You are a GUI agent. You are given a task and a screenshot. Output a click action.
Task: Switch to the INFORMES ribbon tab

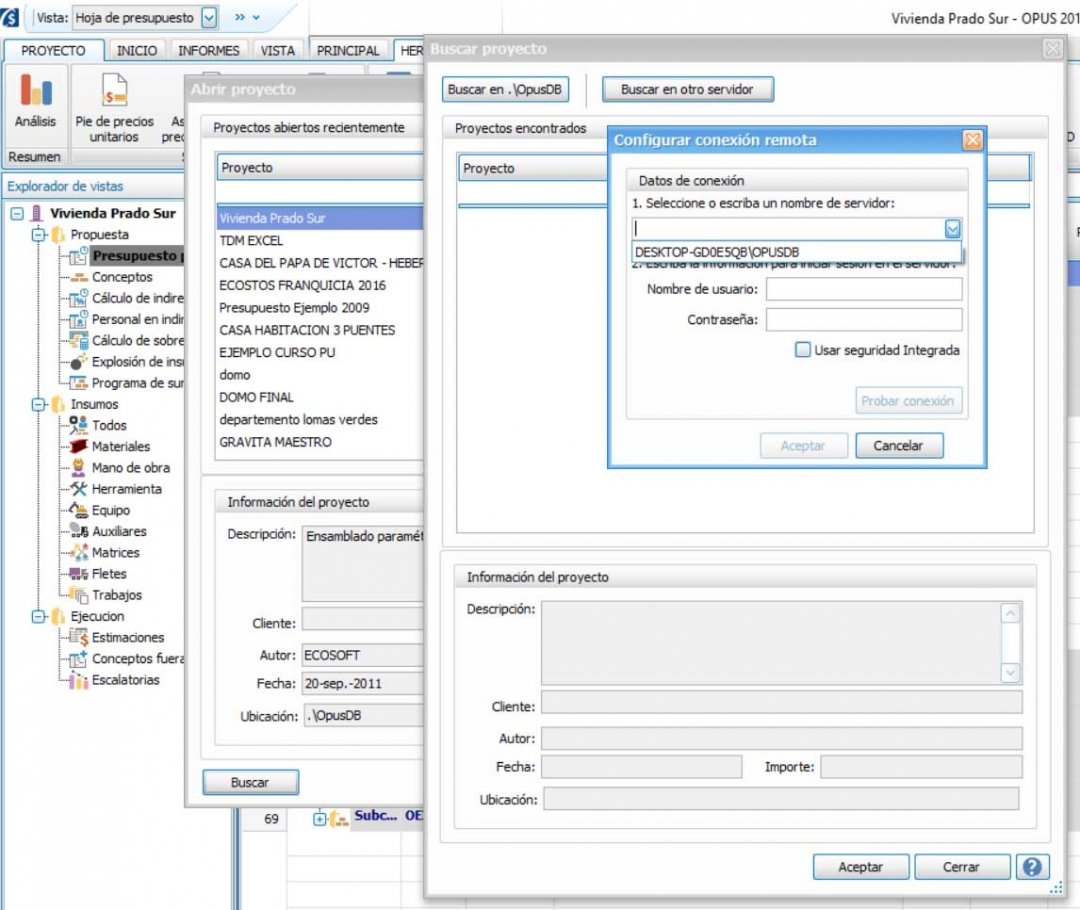209,50
